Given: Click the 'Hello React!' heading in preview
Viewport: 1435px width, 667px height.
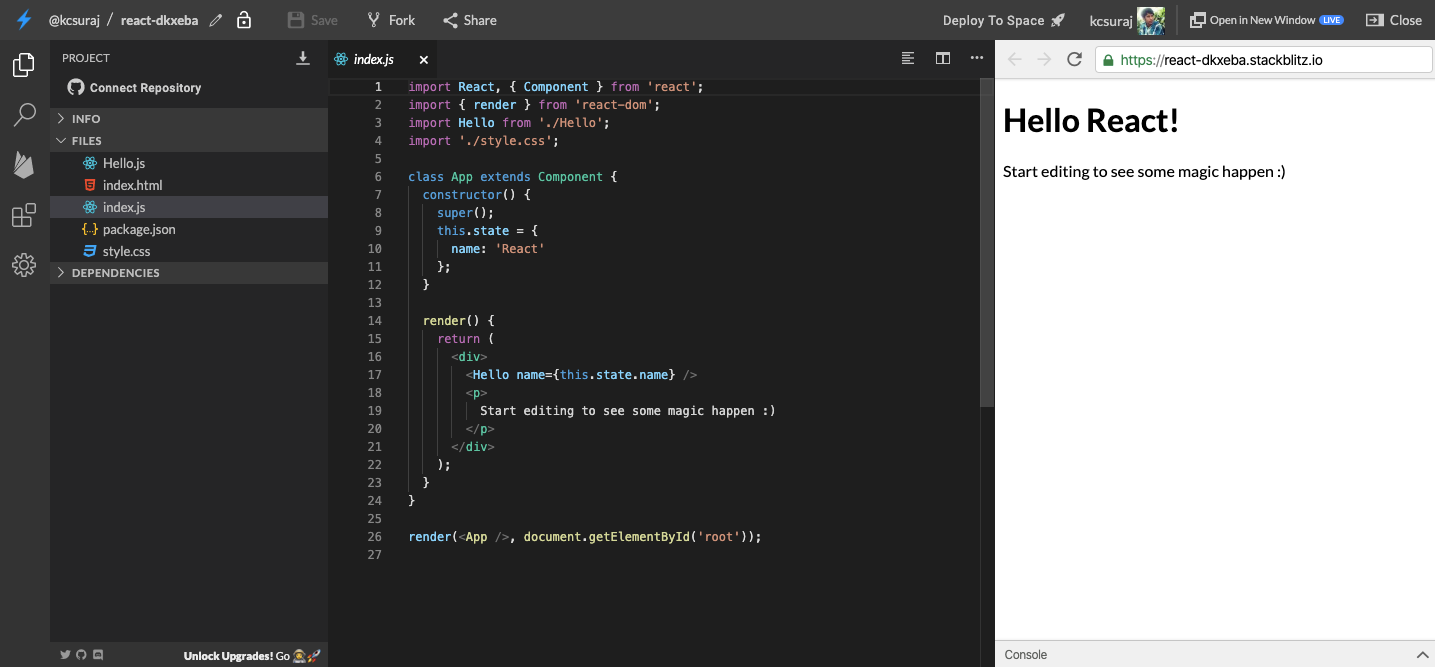Looking at the screenshot, I should [1091, 120].
